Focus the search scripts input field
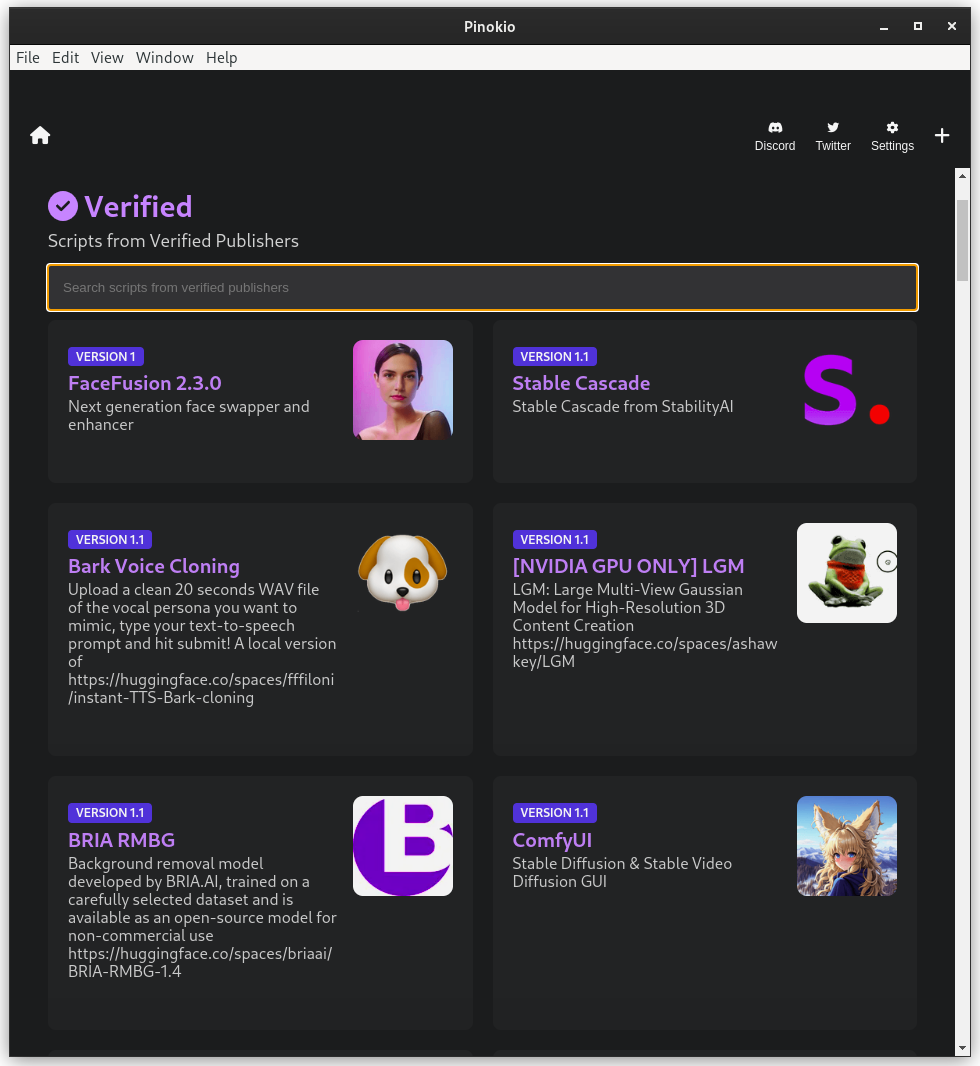This screenshot has width=980, height=1066. (x=483, y=288)
